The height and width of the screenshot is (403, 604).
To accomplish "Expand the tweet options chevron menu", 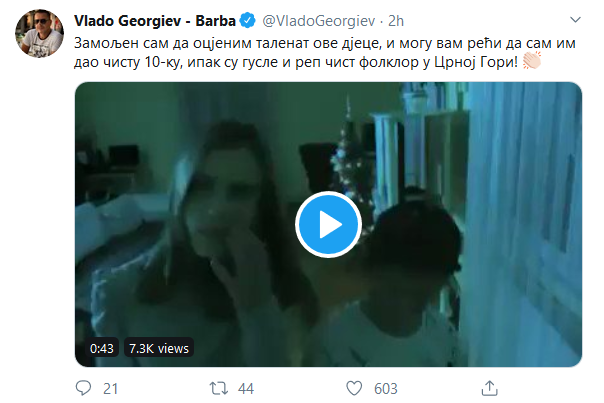I will (573, 20).
